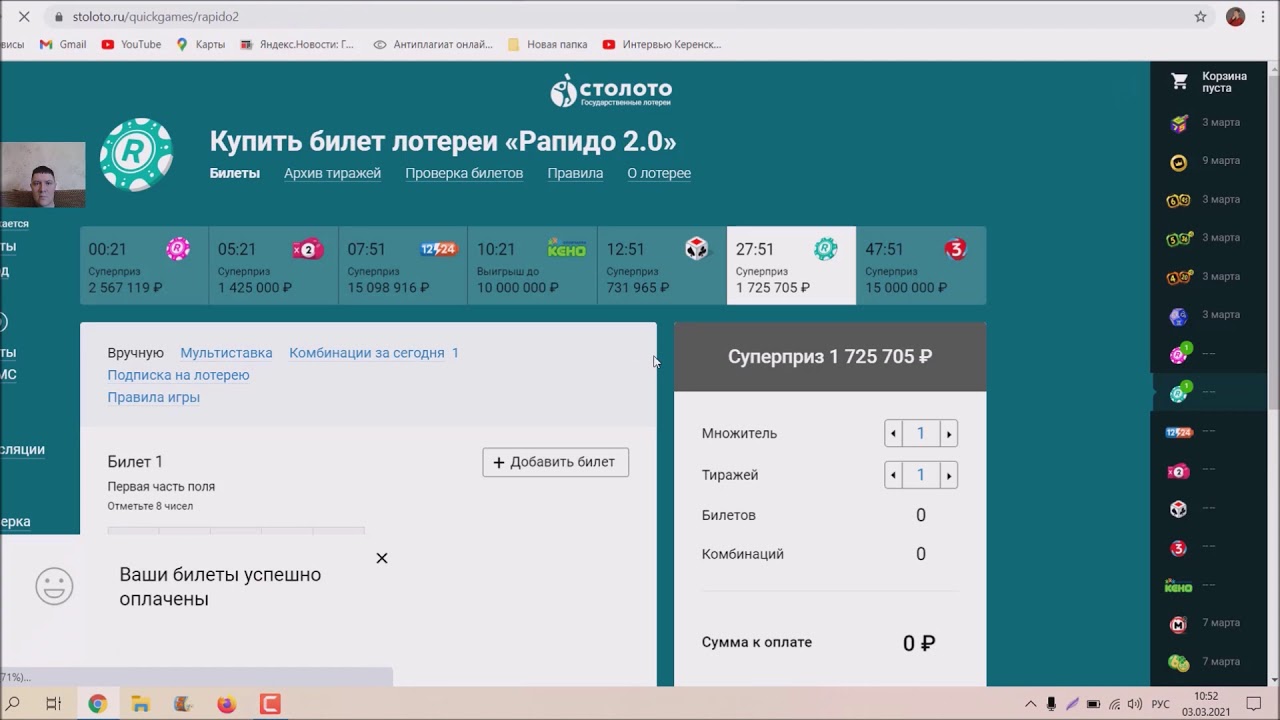Open File Explorer from the taskbar
The image size is (1280, 720).
tap(140, 704)
